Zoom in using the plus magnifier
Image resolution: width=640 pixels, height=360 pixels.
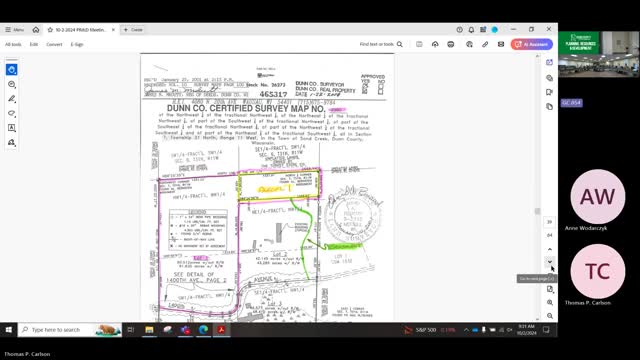tap(550, 302)
